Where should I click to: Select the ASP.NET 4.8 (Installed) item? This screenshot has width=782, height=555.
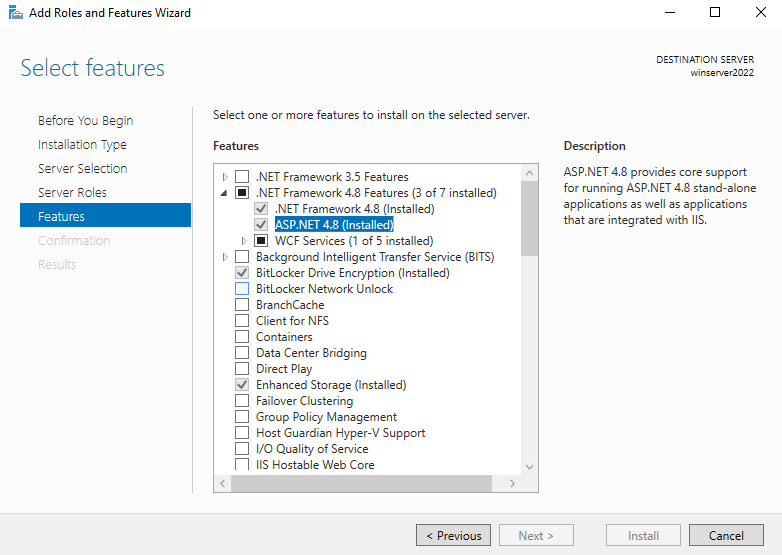[x=334, y=225]
